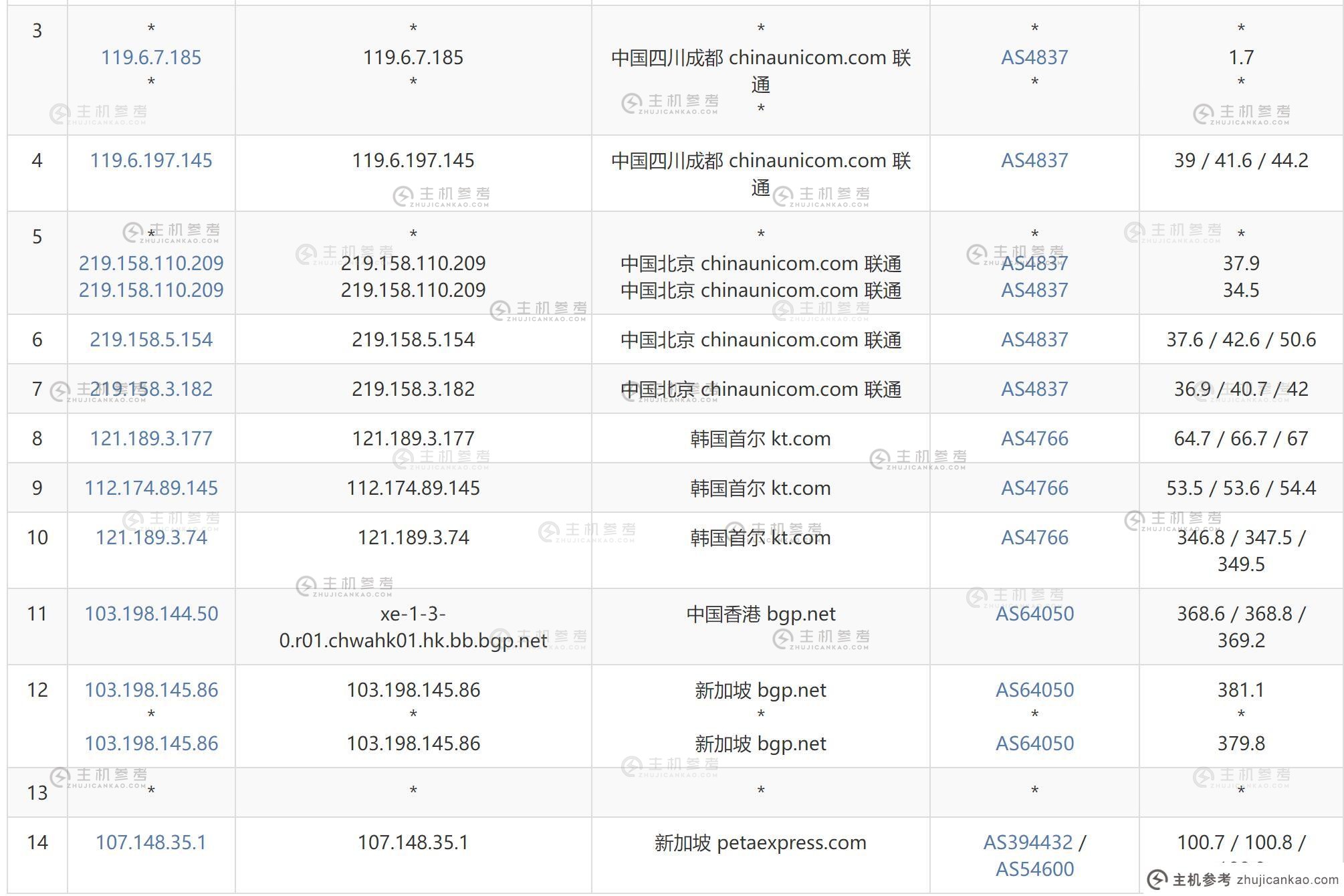The width and height of the screenshot is (1344, 896).
Task: Select latency value 34.5 in hop 5
Action: pos(1241,290)
